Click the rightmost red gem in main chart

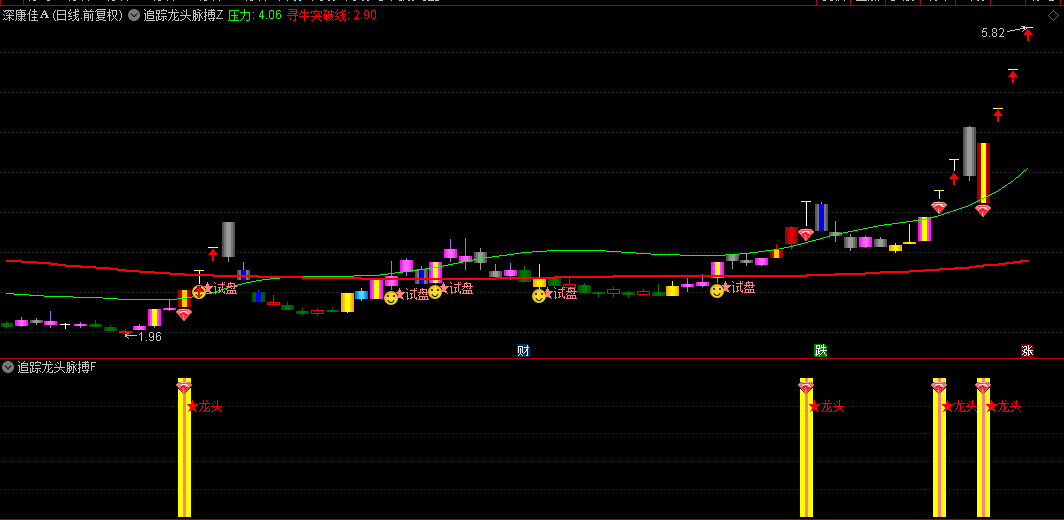pos(983,210)
